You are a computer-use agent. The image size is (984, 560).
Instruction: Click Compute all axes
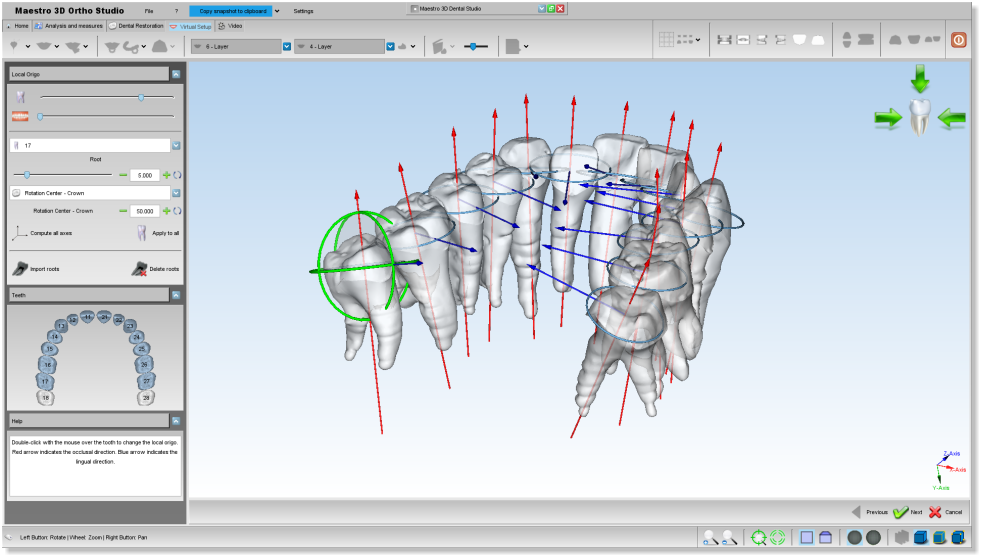coord(42,233)
